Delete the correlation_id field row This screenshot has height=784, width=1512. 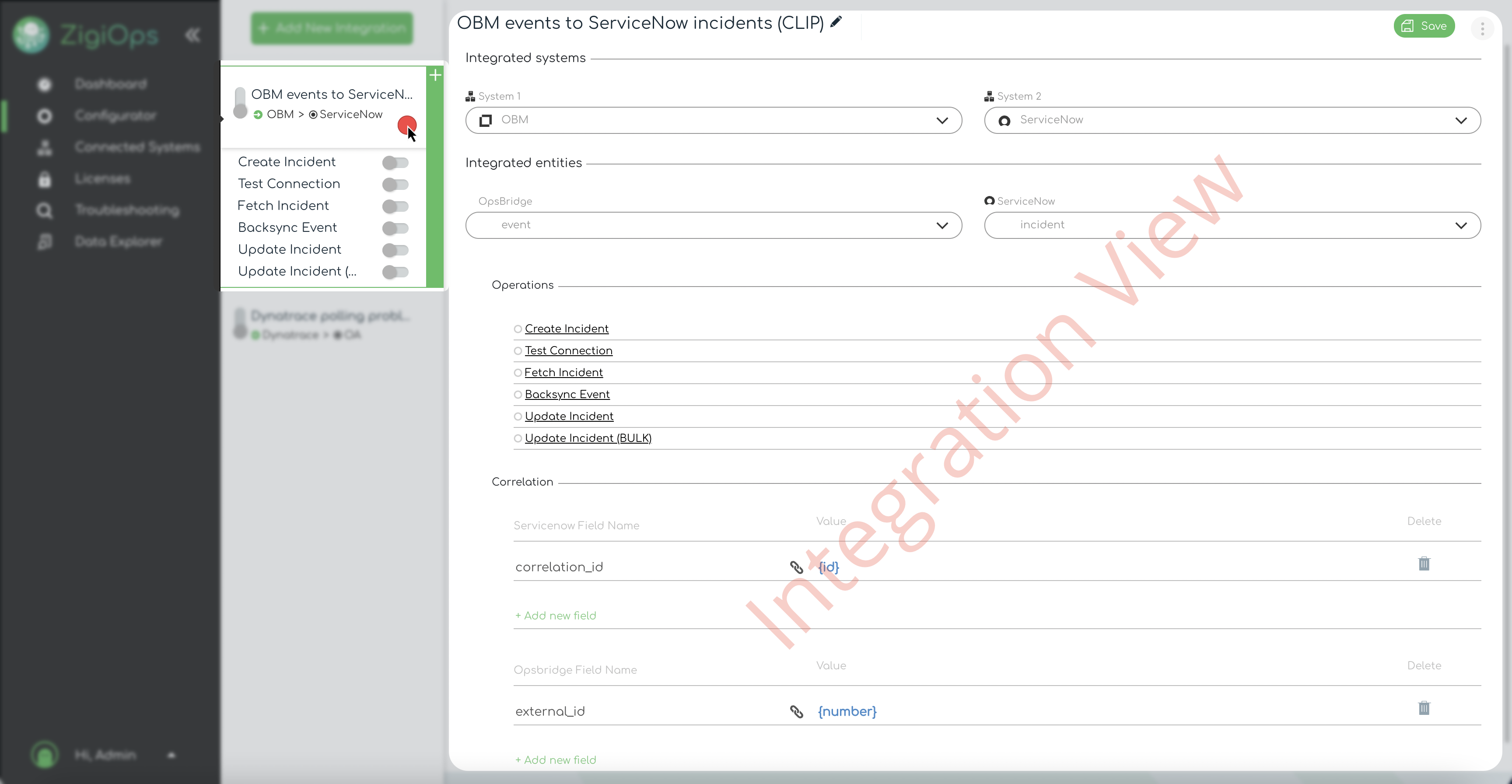pyautogui.click(x=1424, y=564)
